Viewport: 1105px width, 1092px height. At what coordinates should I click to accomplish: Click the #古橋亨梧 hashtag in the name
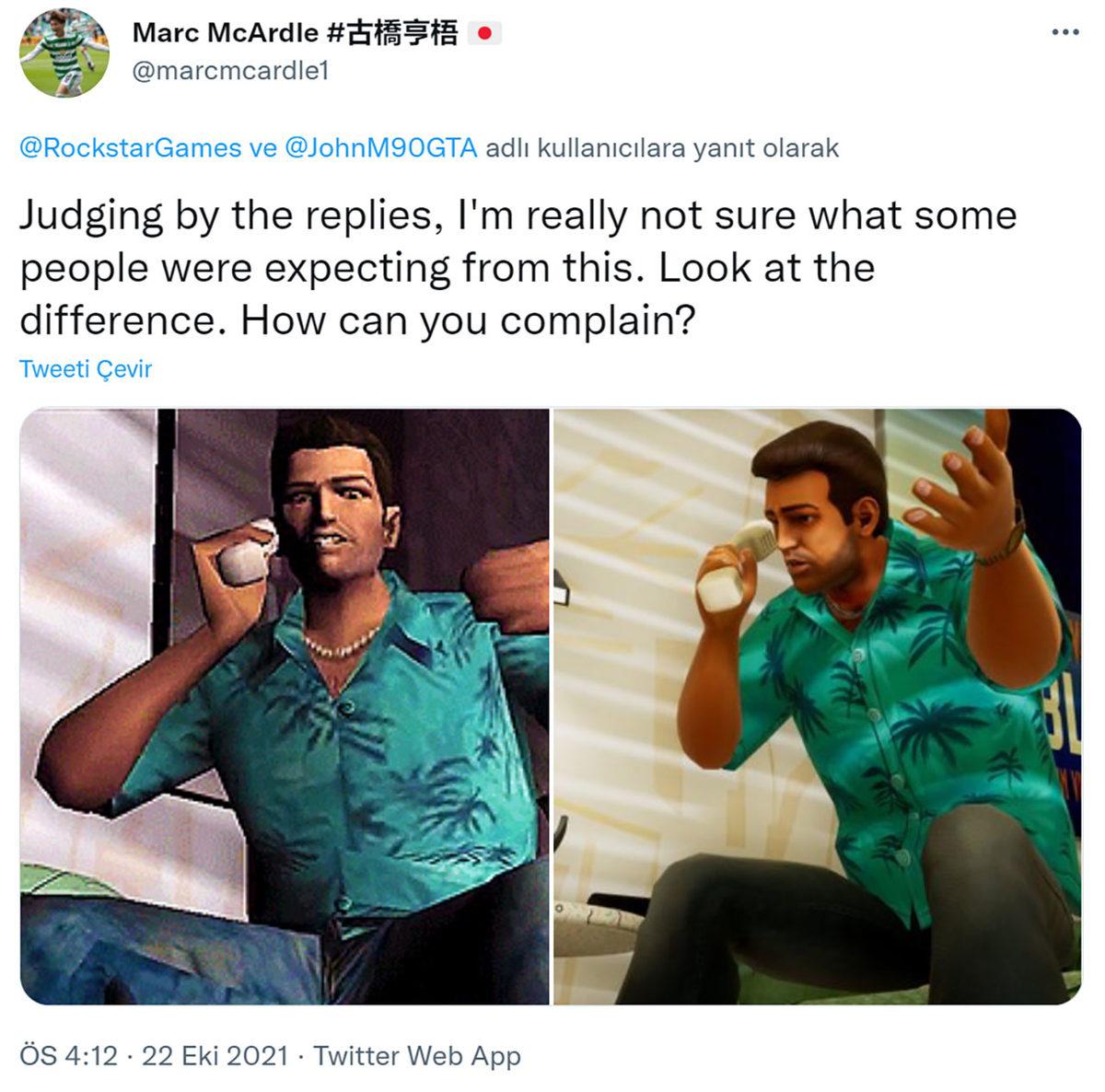tap(392, 33)
